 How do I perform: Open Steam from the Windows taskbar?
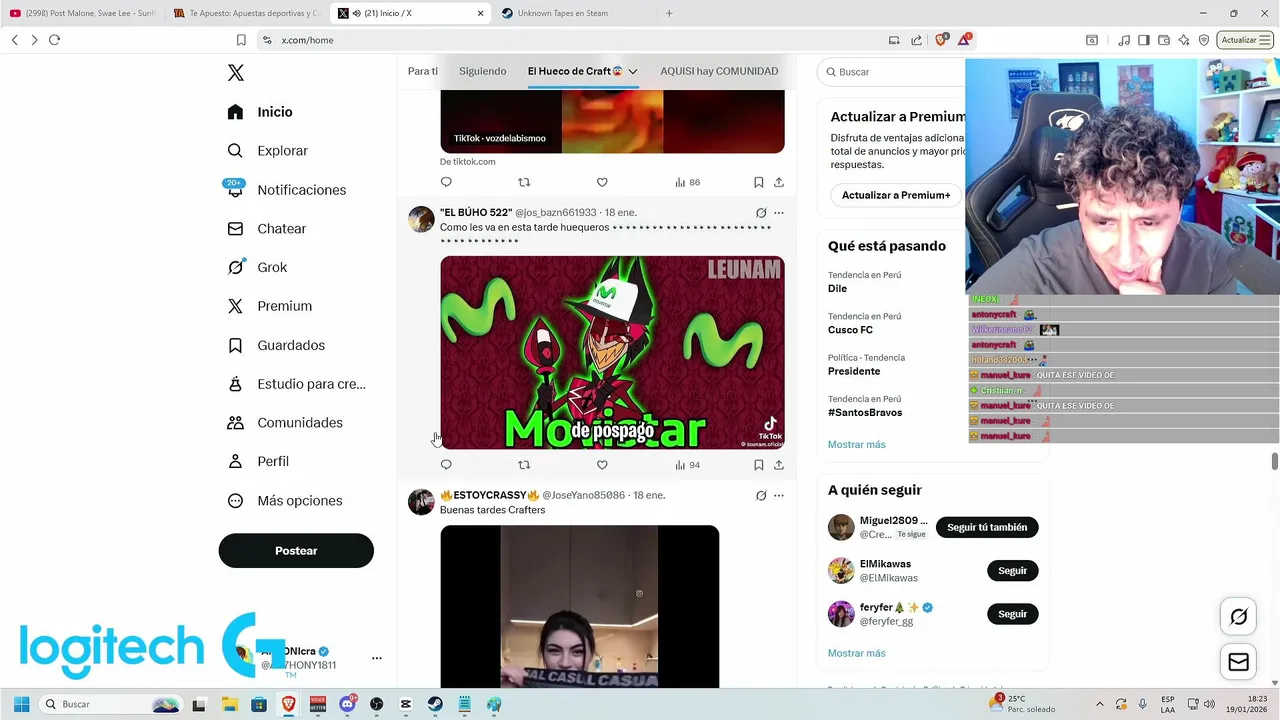coord(434,704)
